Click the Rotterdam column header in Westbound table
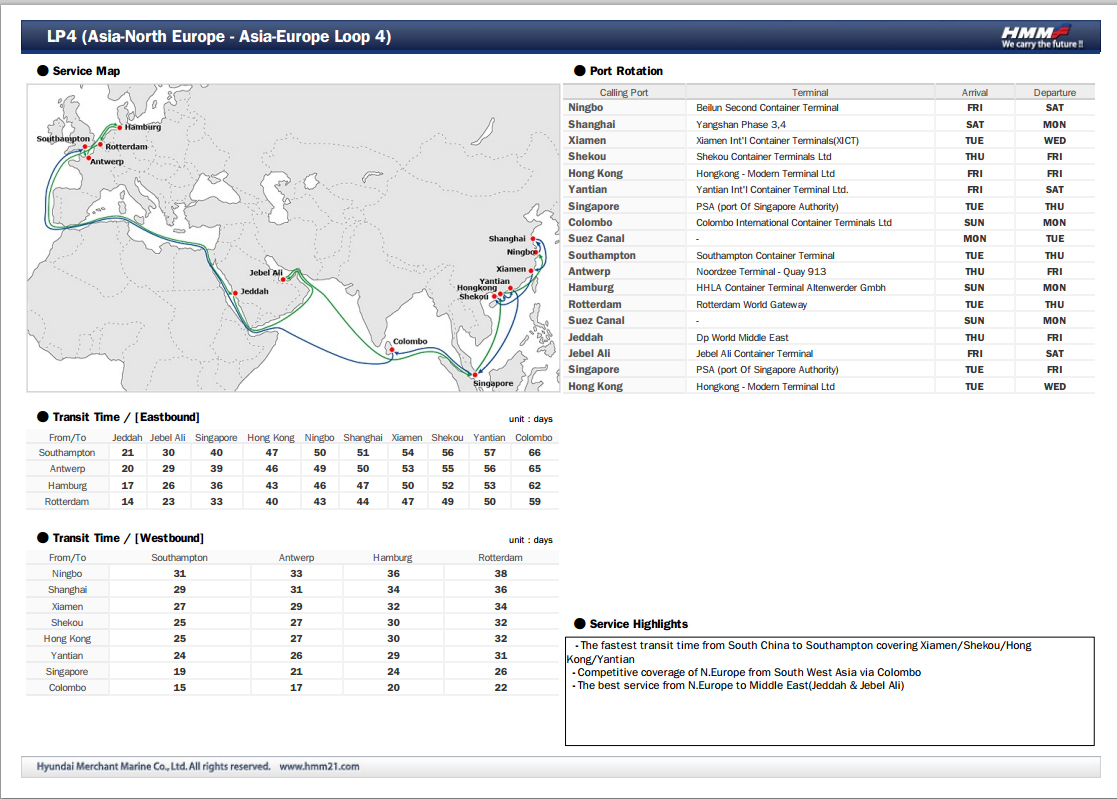 coord(500,558)
